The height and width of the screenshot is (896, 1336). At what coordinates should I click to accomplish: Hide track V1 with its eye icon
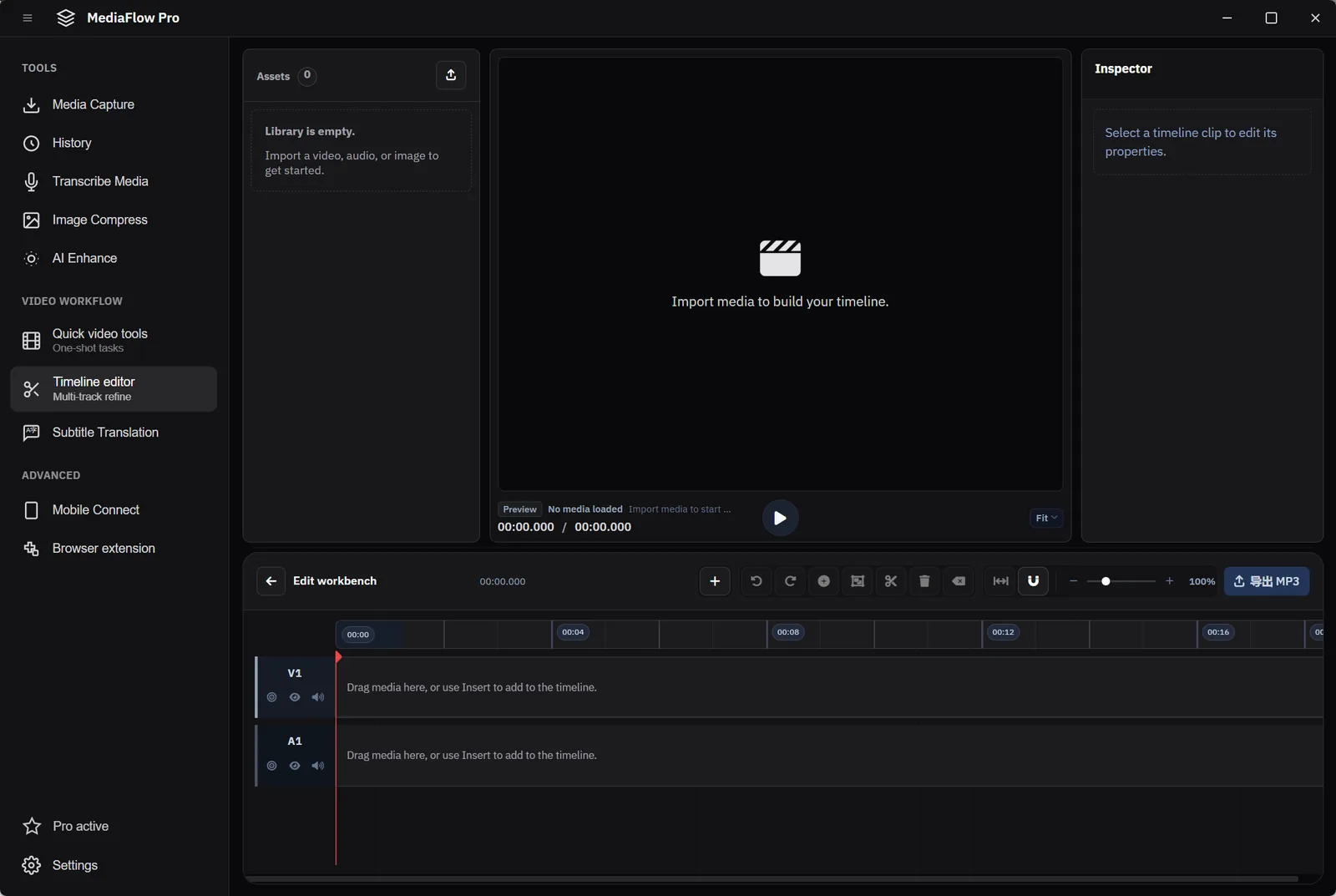tap(295, 697)
